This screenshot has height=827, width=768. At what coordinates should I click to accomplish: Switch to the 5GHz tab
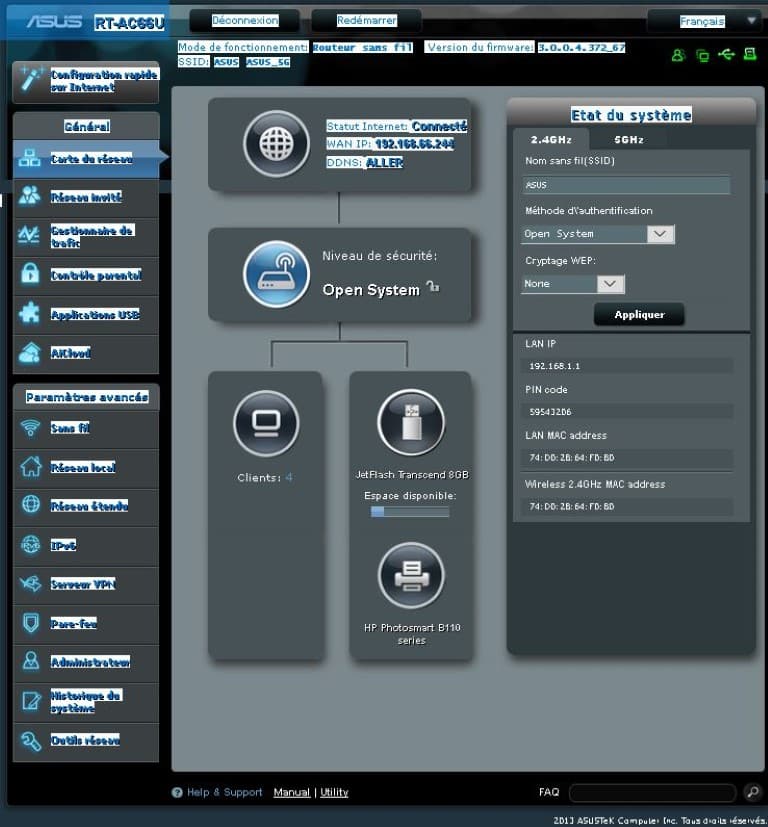point(629,140)
